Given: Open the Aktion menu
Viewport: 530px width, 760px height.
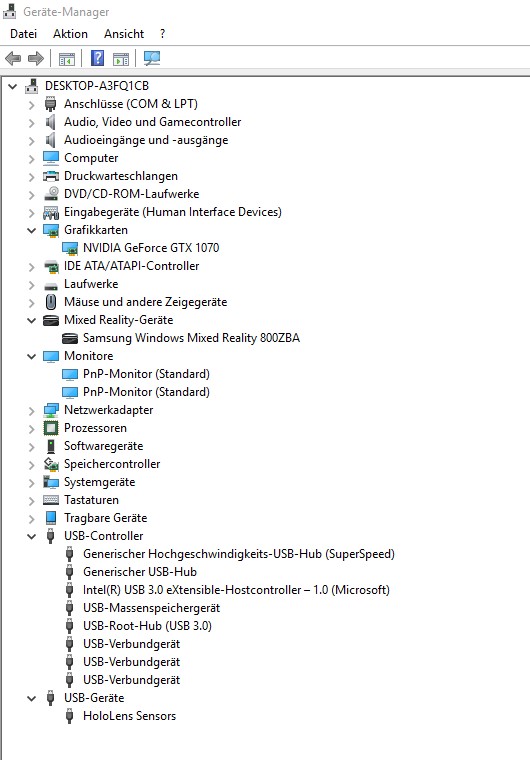Looking at the screenshot, I should click(70, 34).
